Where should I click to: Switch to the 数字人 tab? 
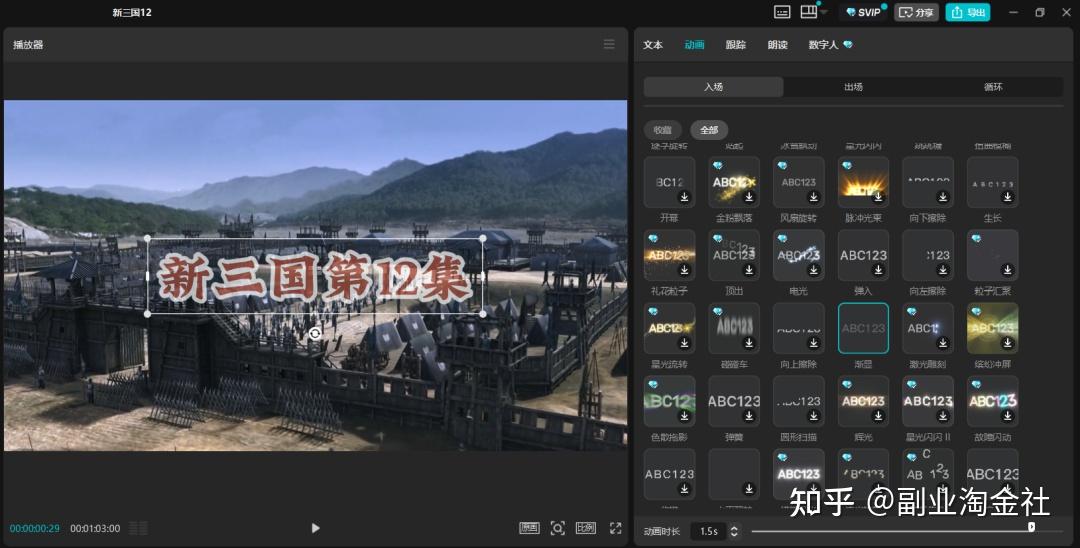click(x=829, y=45)
